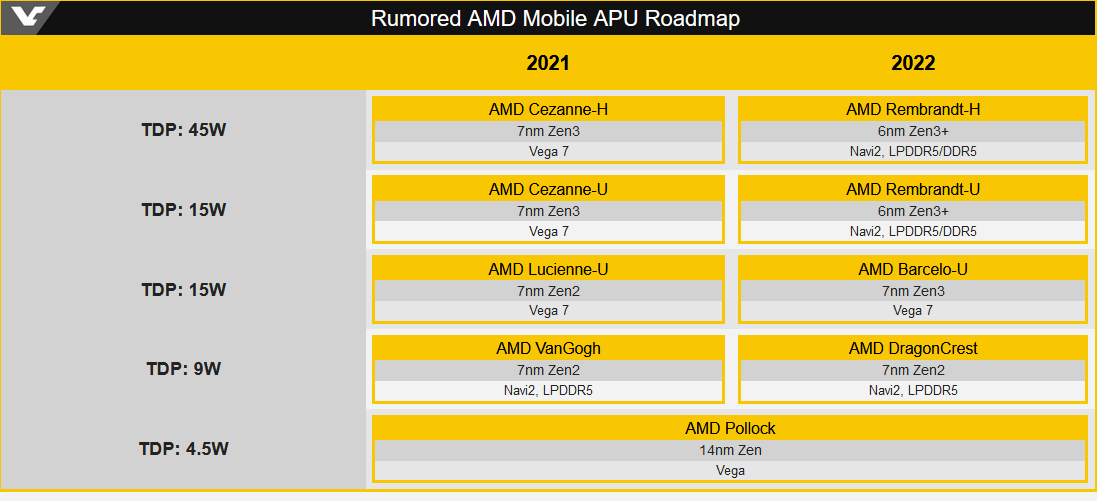
Task: Select the 'TDP: 15W' label beside Lucienne-U
Action: [184, 290]
